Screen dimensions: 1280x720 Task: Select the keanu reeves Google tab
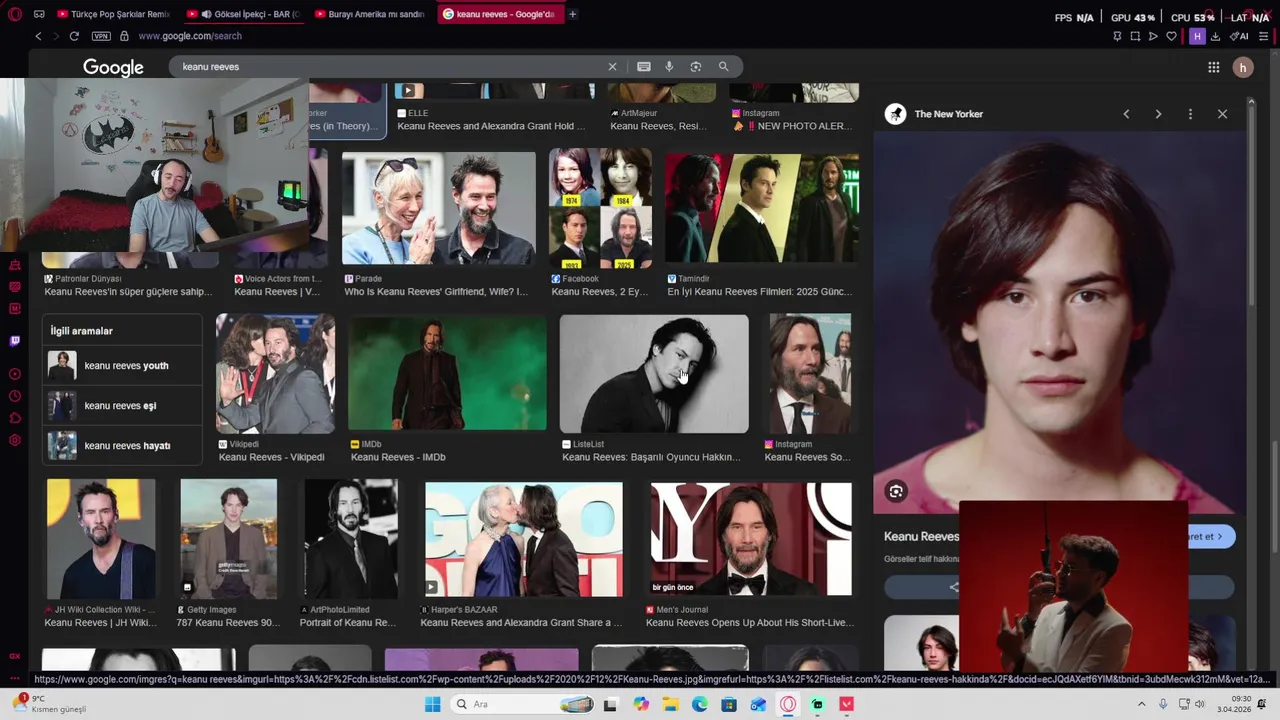(499, 14)
